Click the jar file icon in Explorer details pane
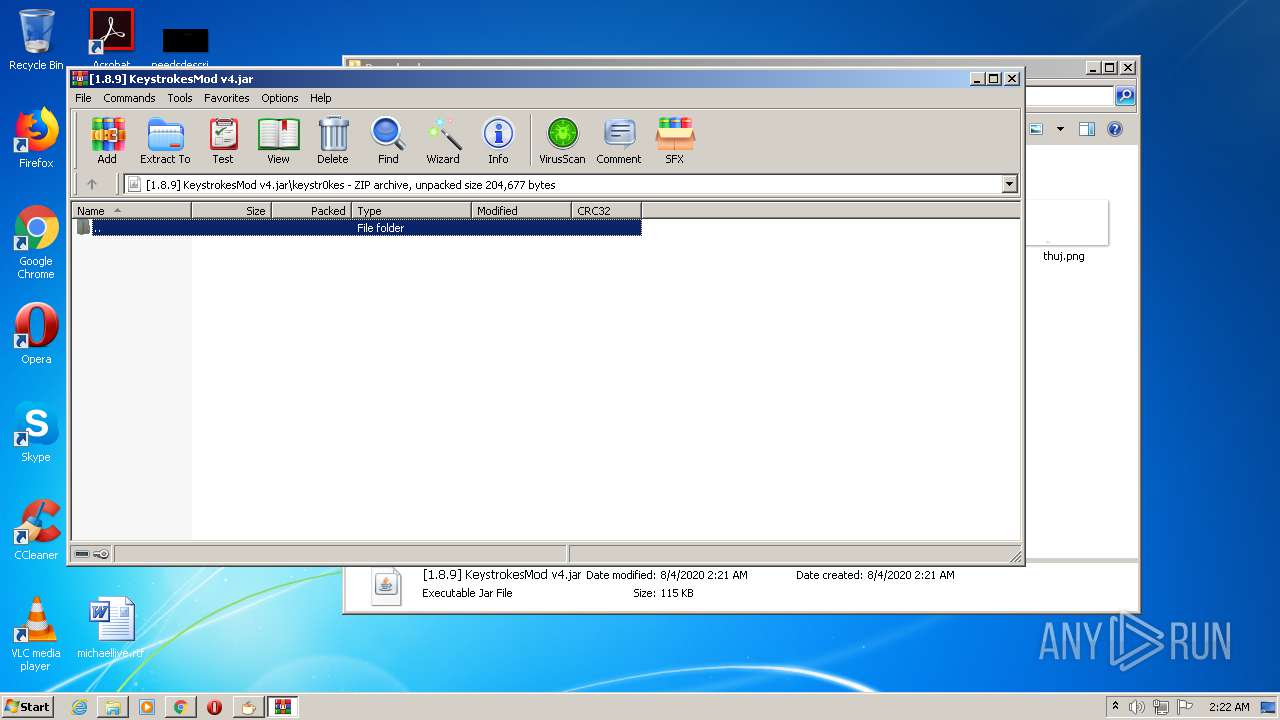This screenshot has width=1280, height=720. [x=386, y=585]
